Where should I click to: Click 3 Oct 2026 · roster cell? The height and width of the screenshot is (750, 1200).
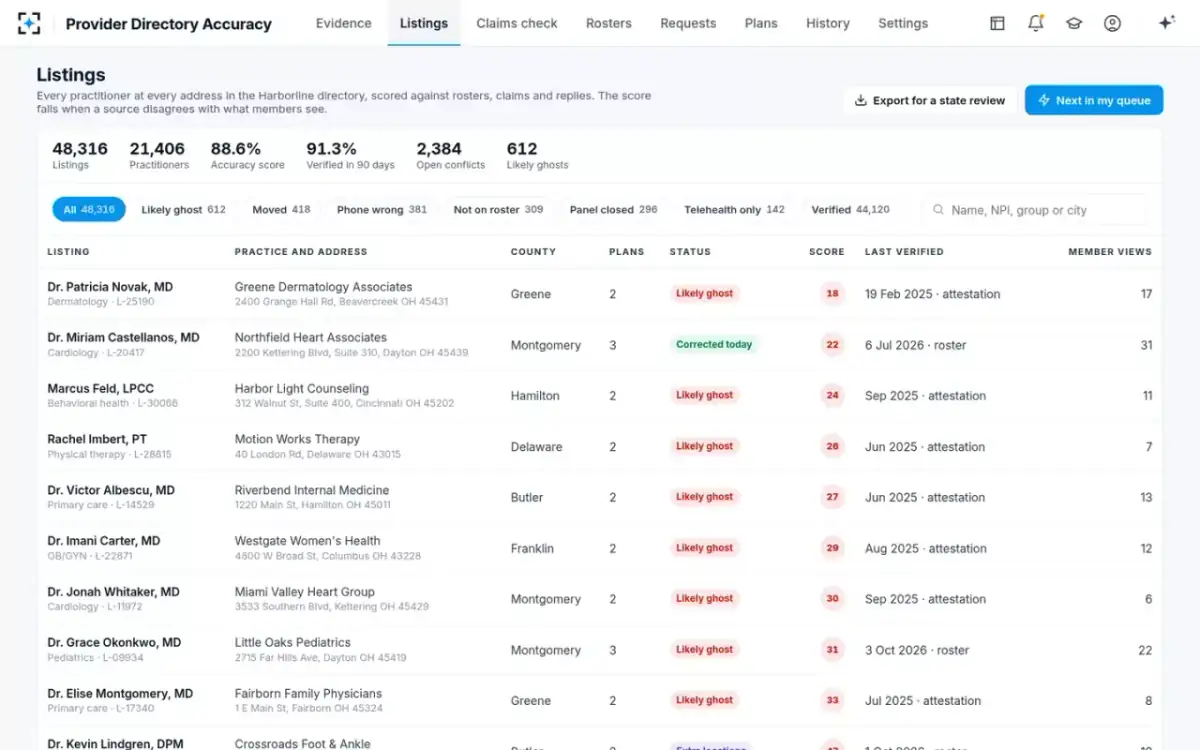917,650
